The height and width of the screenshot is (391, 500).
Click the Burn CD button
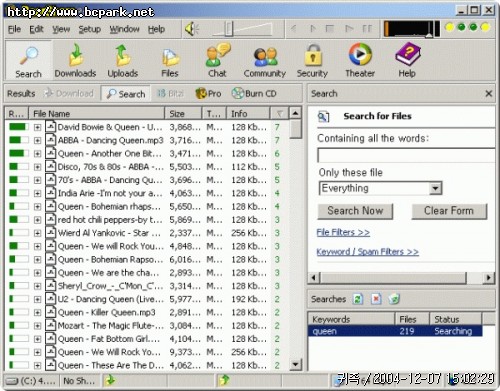254,94
